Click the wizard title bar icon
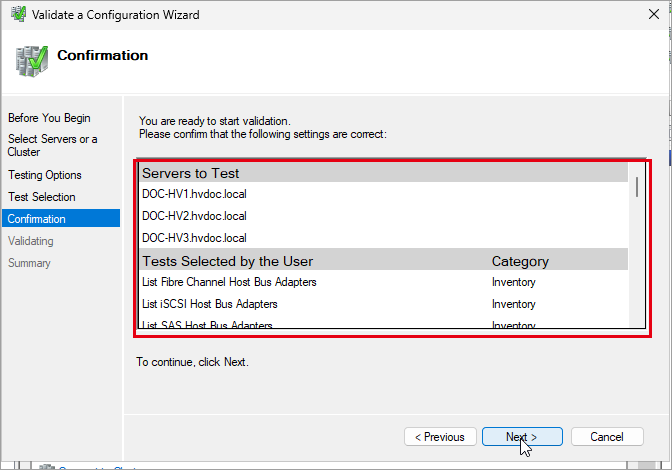Screen dimensions: 672x470 click(x=18, y=14)
